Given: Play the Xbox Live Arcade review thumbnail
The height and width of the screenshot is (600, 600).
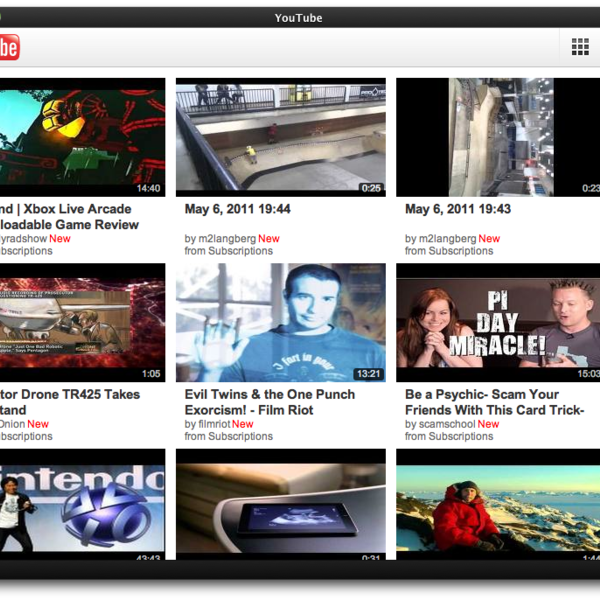Looking at the screenshot, I should point(82,137).
